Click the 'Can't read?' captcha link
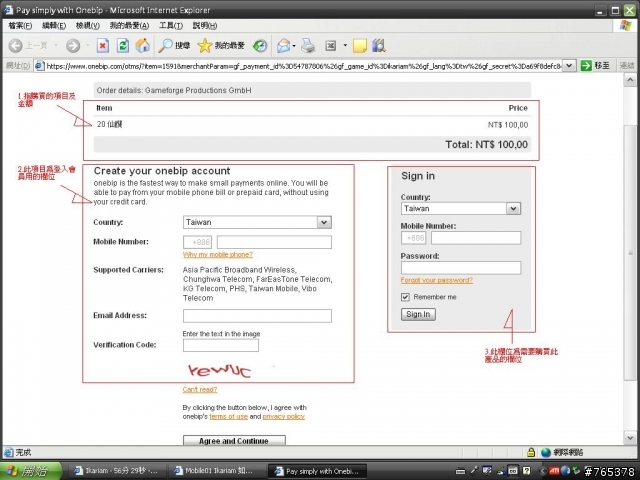The width and height of the screenshot is (640, 480). 200,389
